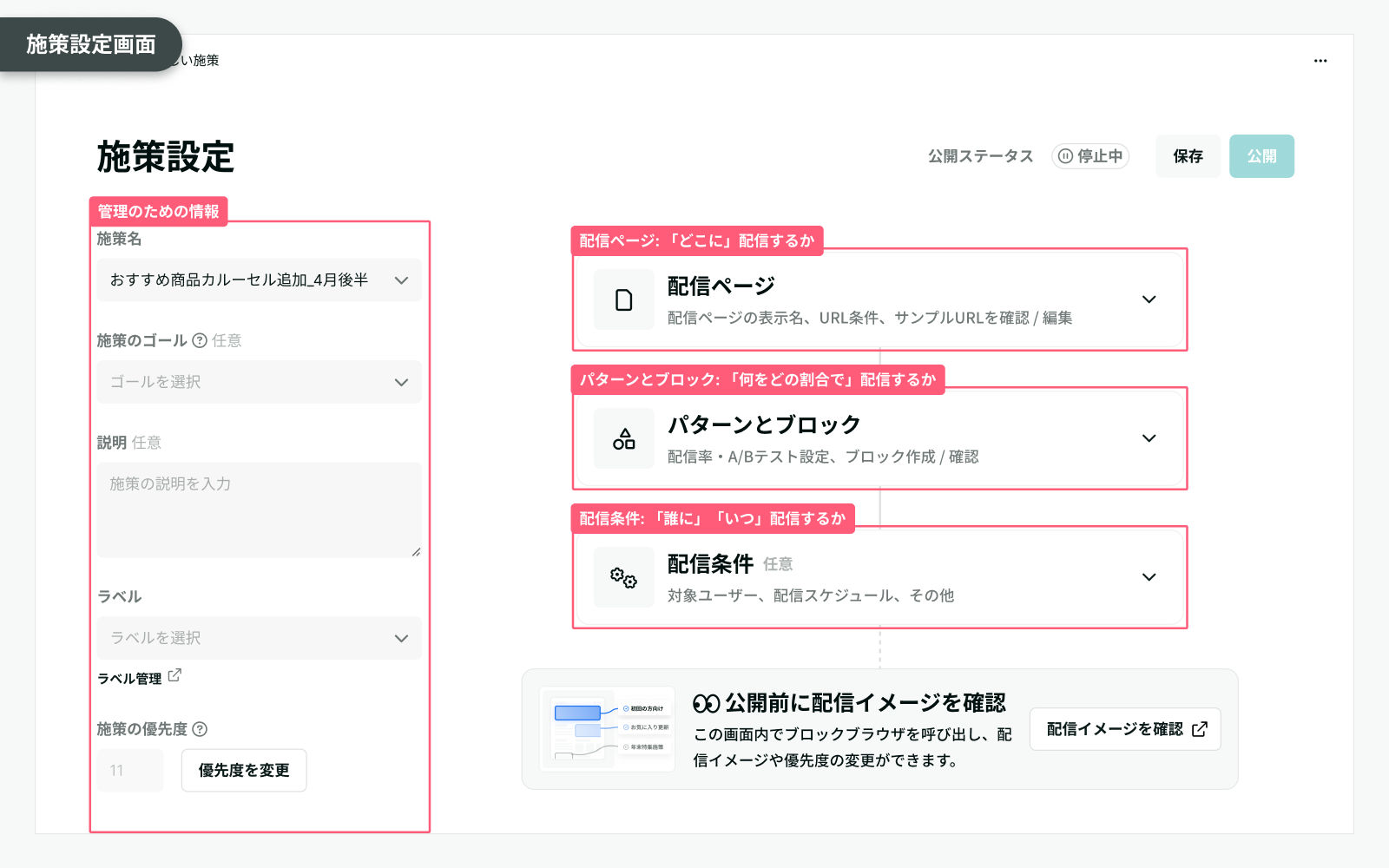
Task: Expand the 配信条件 section chevron
Action: 1149,577
